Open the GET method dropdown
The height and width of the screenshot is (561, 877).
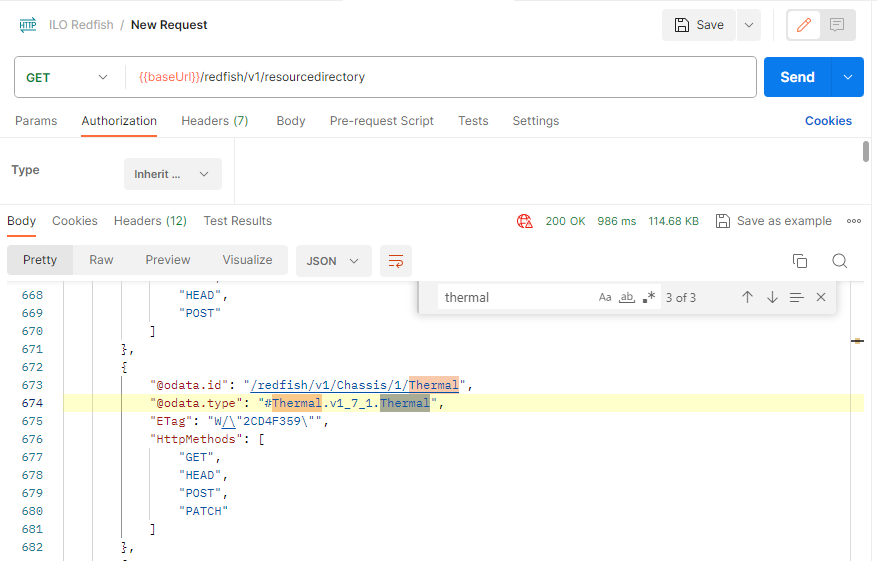[x=67, y=77]
